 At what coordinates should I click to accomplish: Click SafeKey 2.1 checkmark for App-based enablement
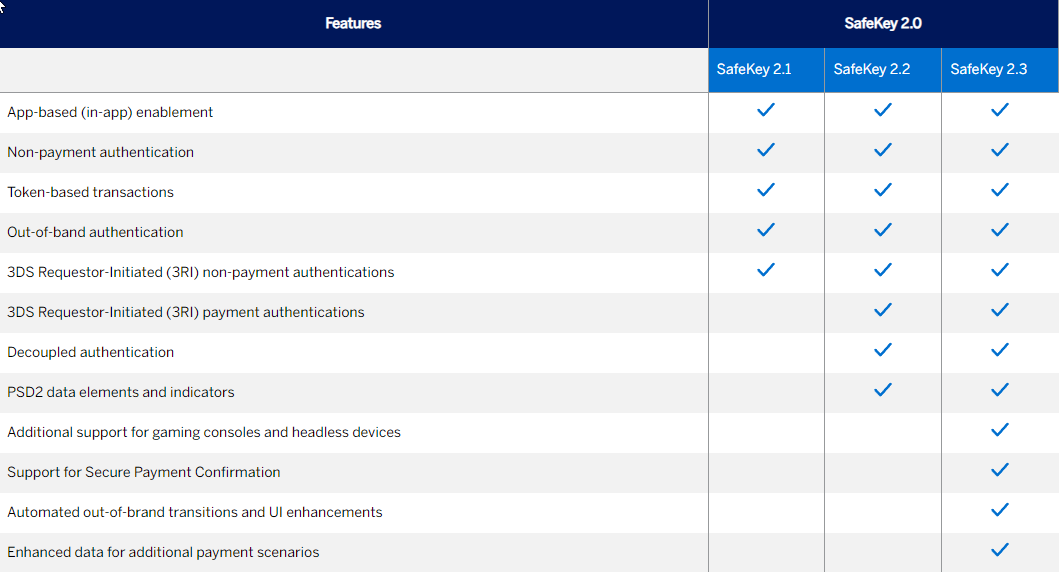pyautogui.click(x=766, y=110)
